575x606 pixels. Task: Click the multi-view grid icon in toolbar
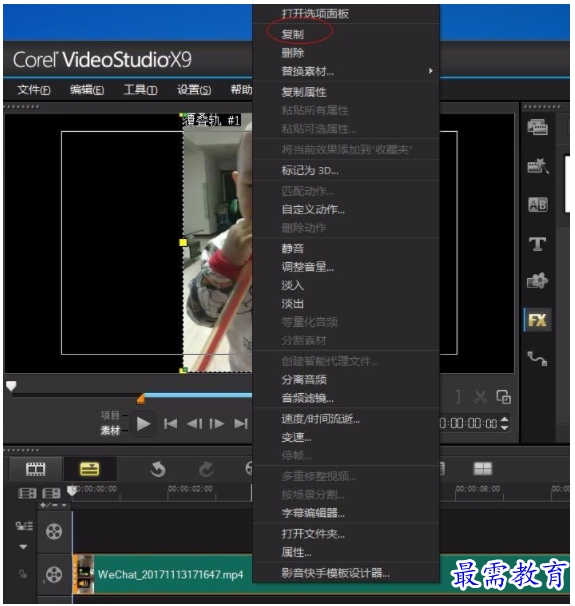pos(483,469)
